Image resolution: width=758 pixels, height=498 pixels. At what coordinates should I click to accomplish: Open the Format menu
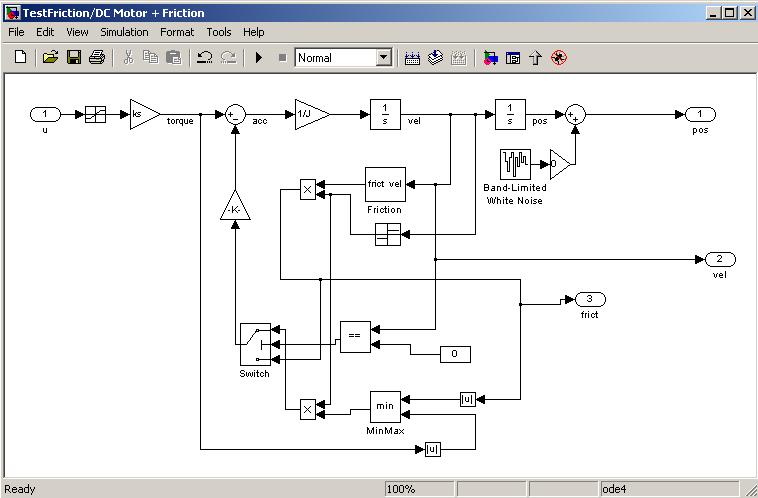tap(177, 32)
